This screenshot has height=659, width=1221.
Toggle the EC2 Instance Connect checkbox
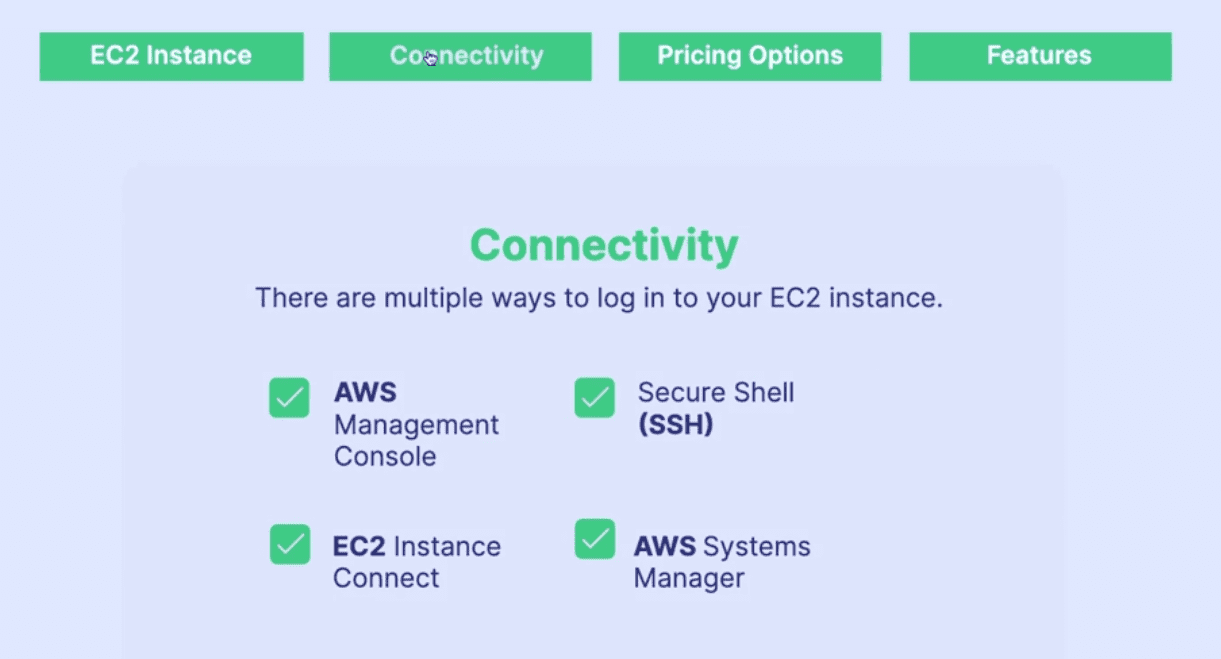(290, 544)
